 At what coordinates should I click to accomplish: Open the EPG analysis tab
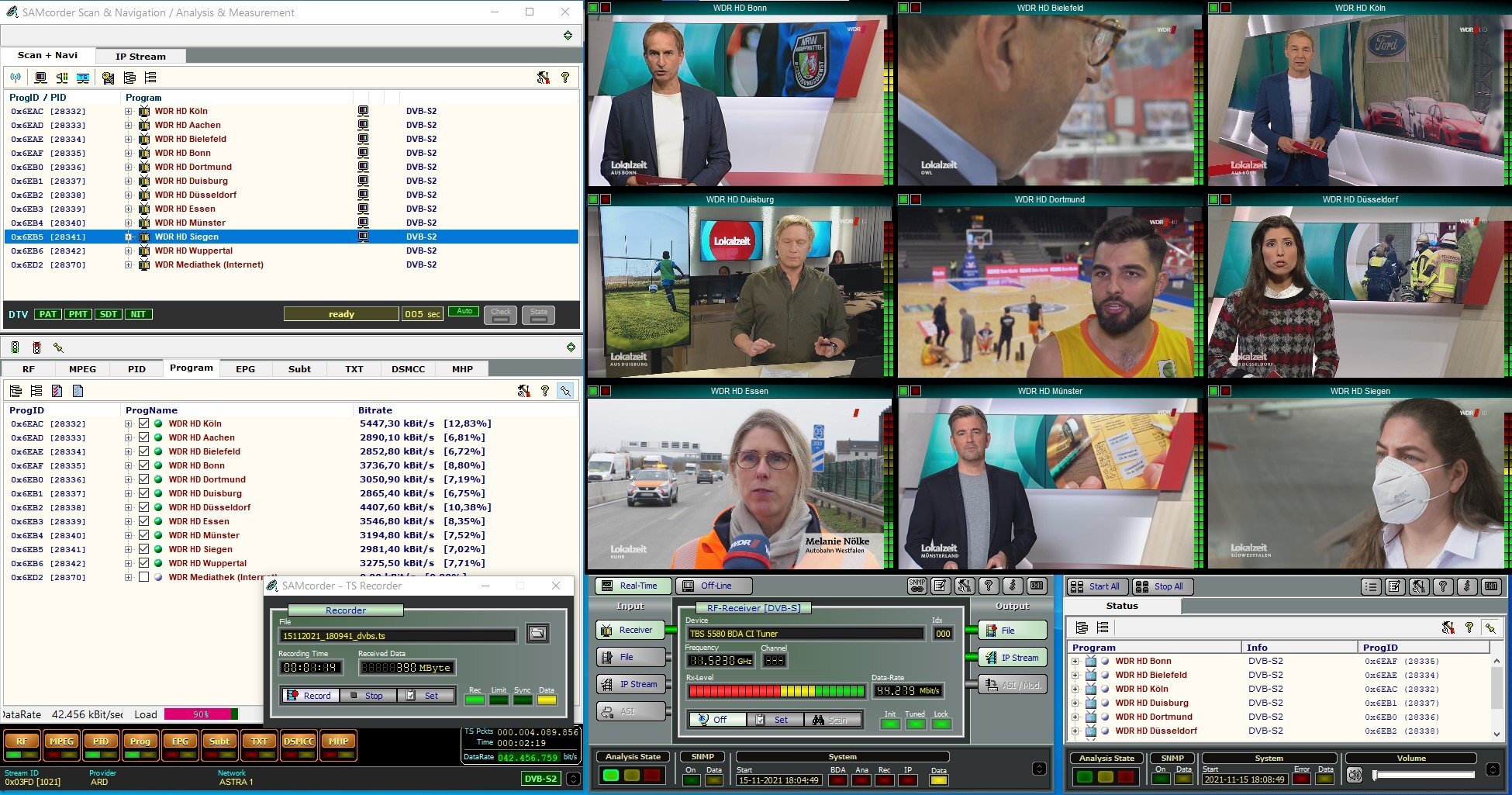click(x=245, y=369)
